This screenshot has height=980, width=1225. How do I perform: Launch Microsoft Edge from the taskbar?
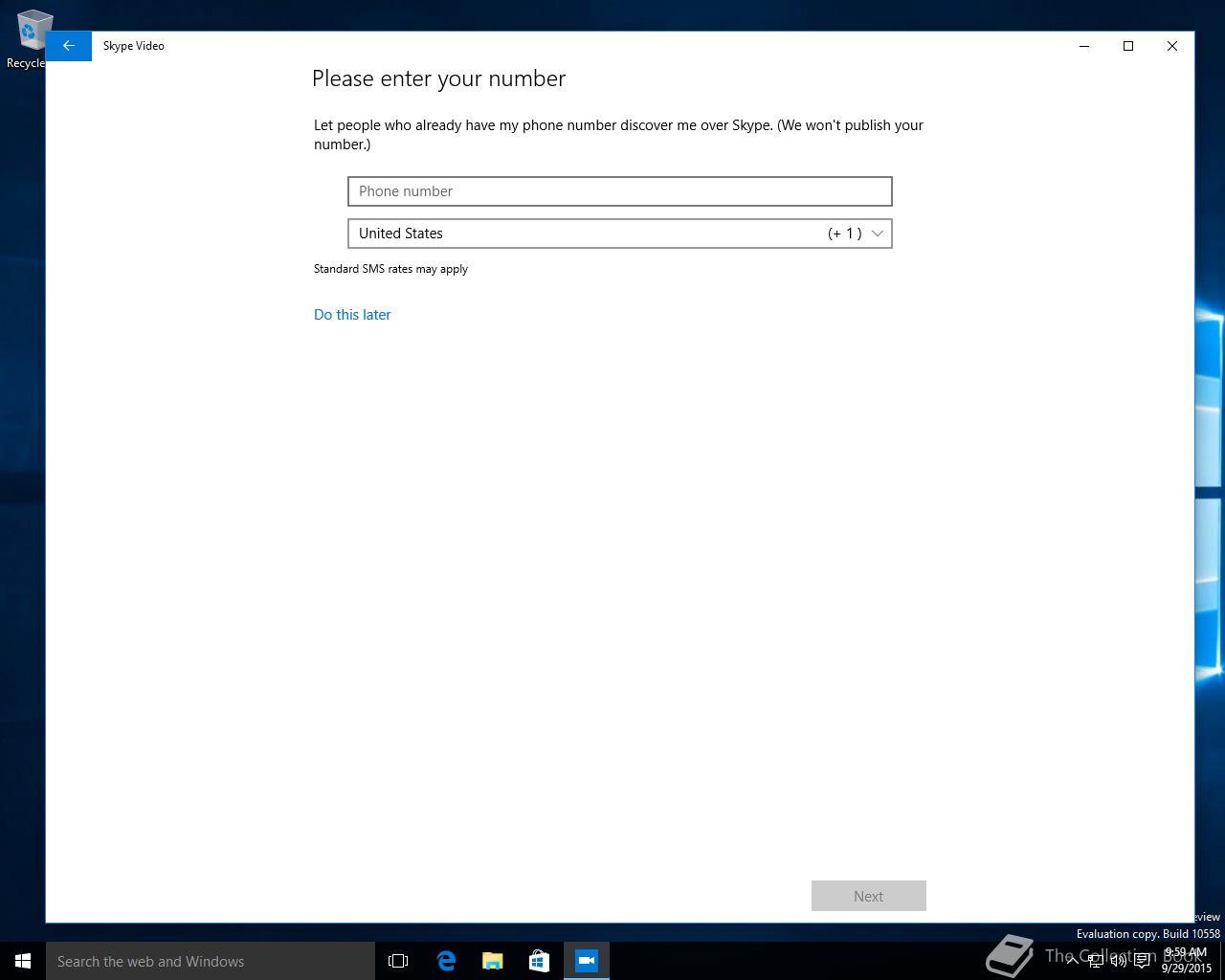click(446, 961)
